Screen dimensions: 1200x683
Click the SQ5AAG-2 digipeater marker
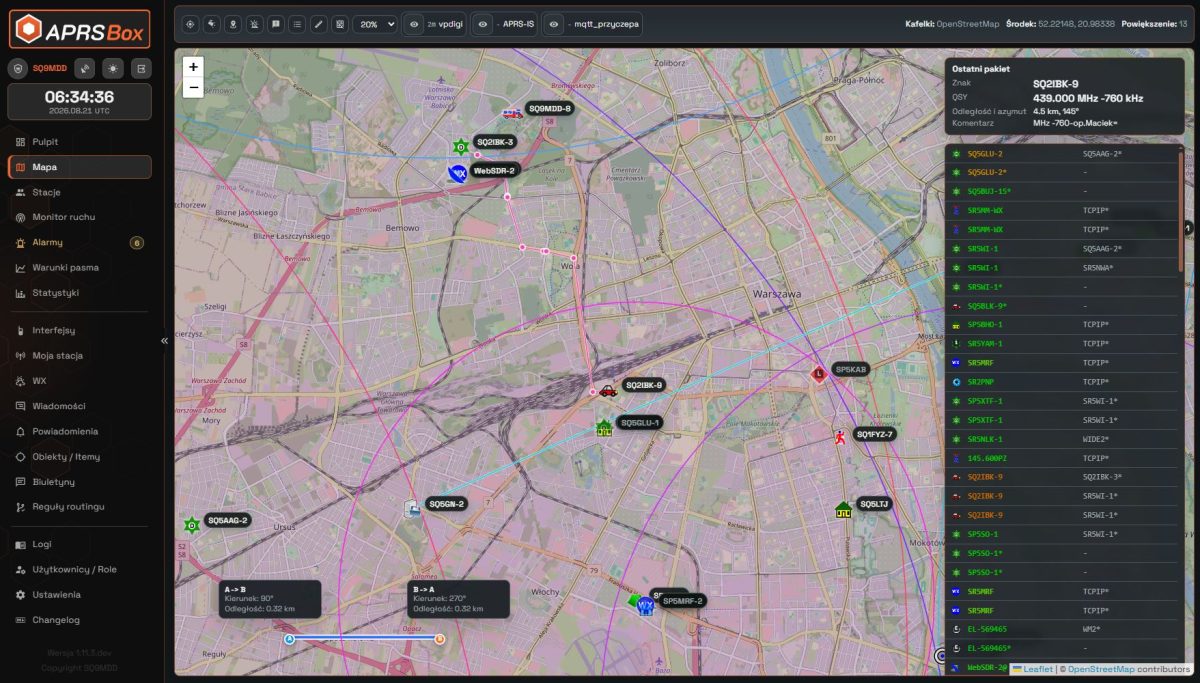192,524
